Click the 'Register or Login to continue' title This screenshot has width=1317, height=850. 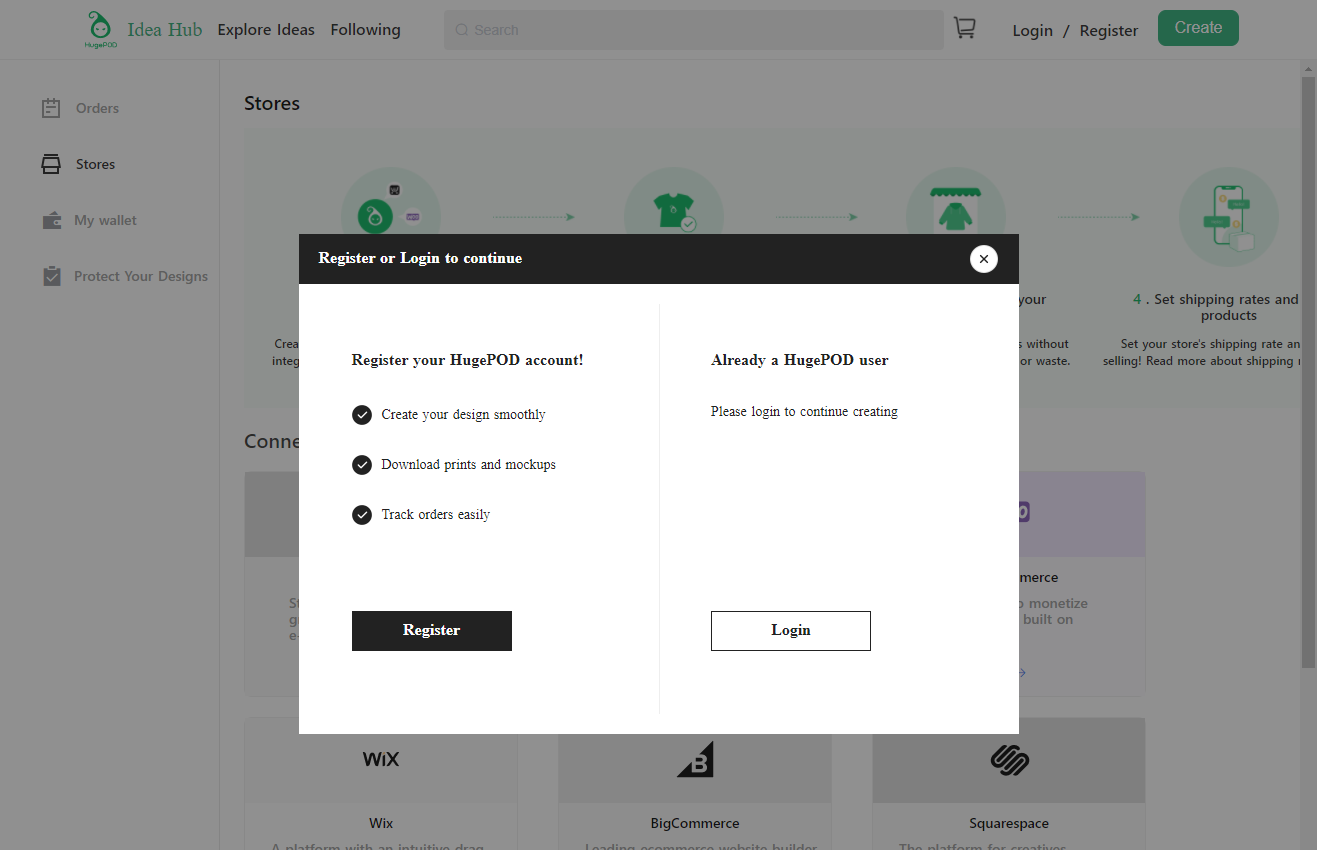pos(420,258)
